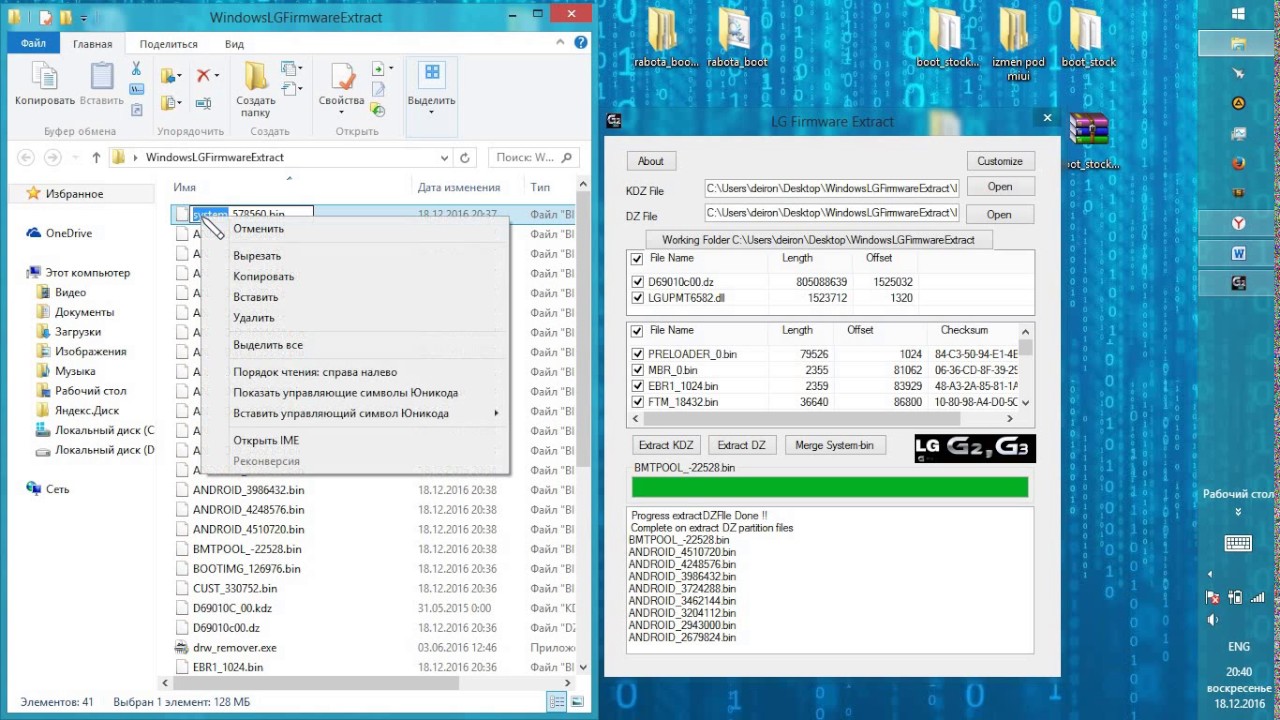Switch to the Word icon on the taskbar
The image size is (1280, 720).
coord(1238,254)
